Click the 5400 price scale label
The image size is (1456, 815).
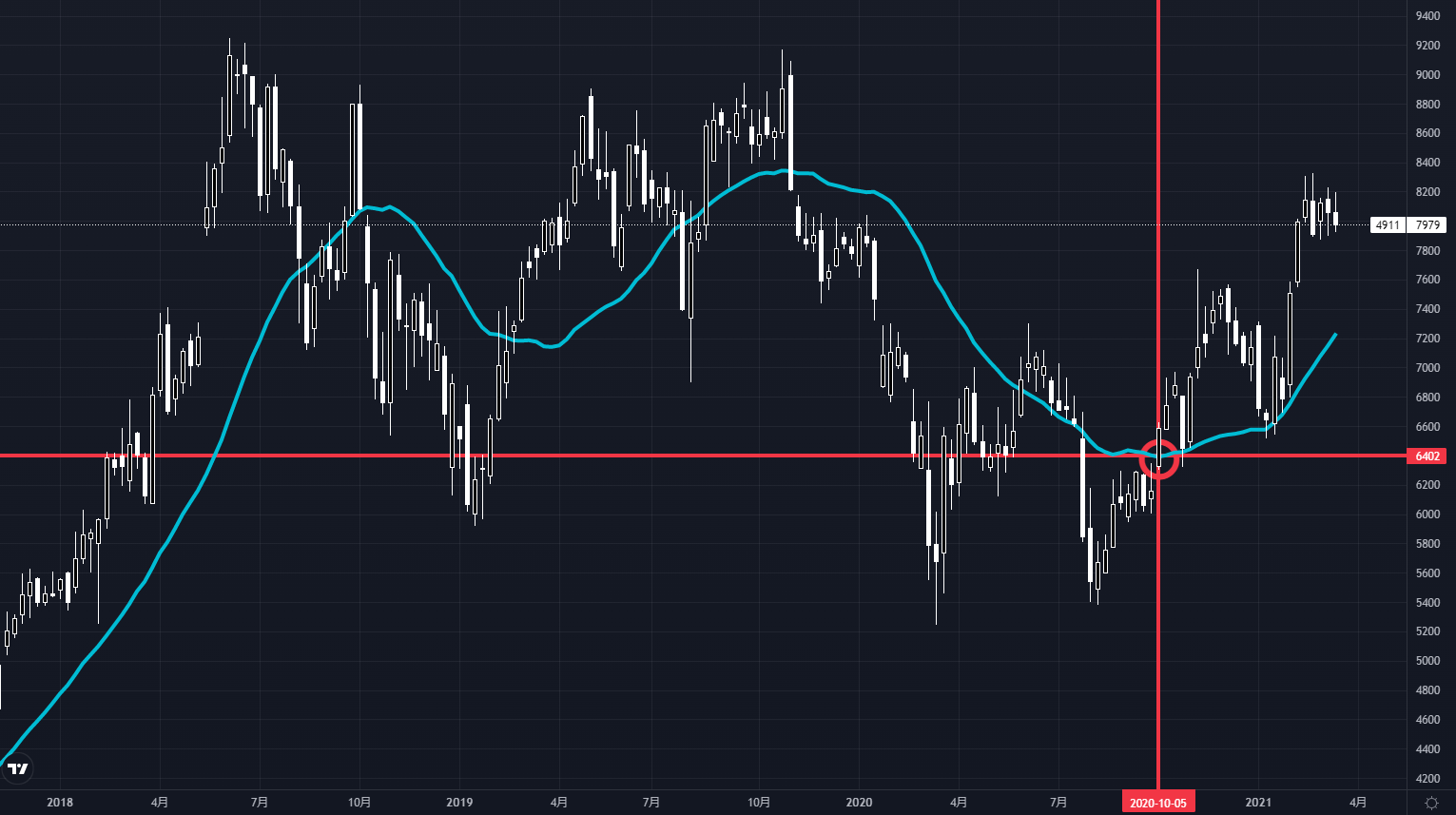pos(1427,603)
